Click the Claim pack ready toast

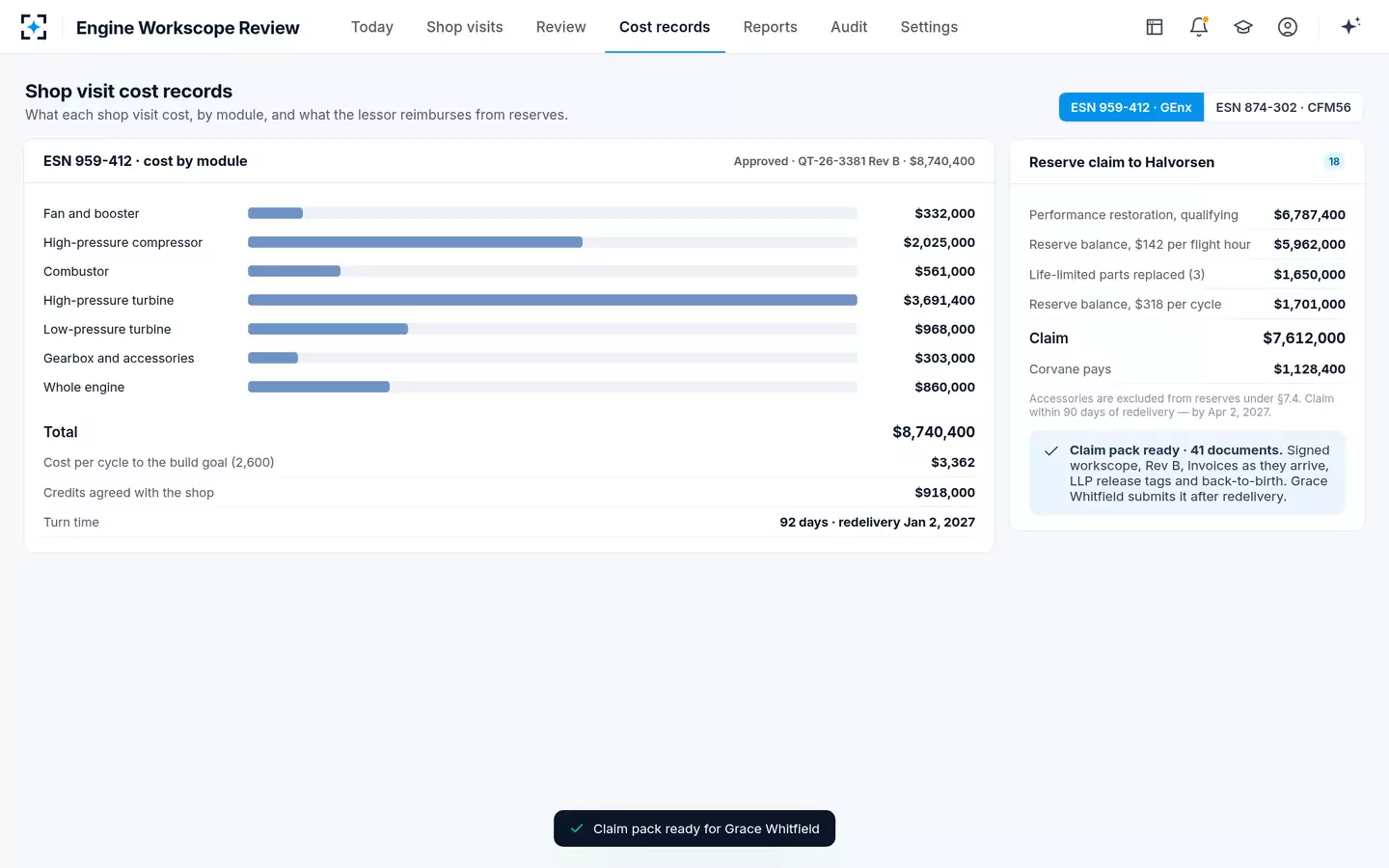[x=694, y=828]
